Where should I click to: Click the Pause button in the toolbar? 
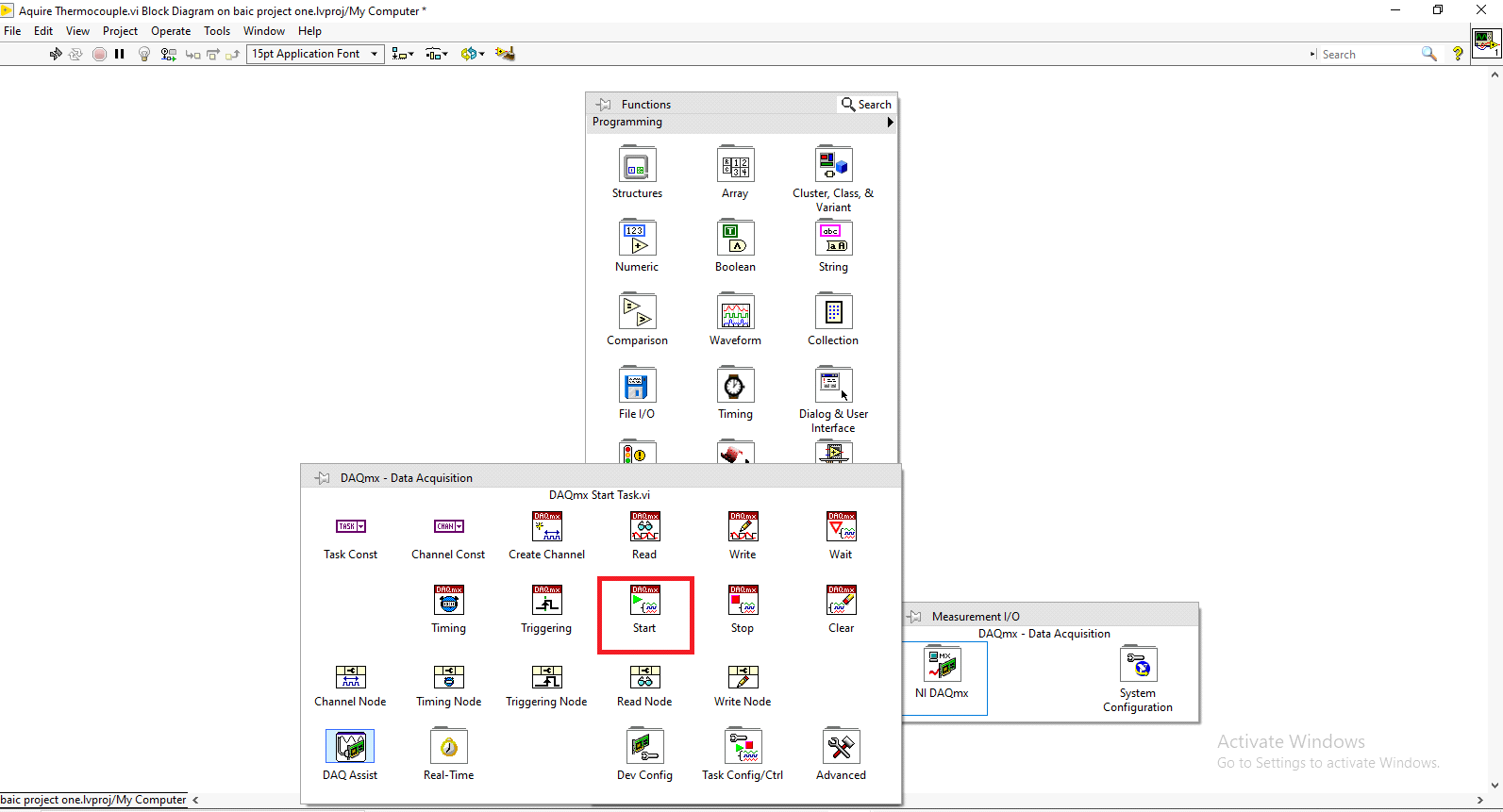[x=120, y=54]
